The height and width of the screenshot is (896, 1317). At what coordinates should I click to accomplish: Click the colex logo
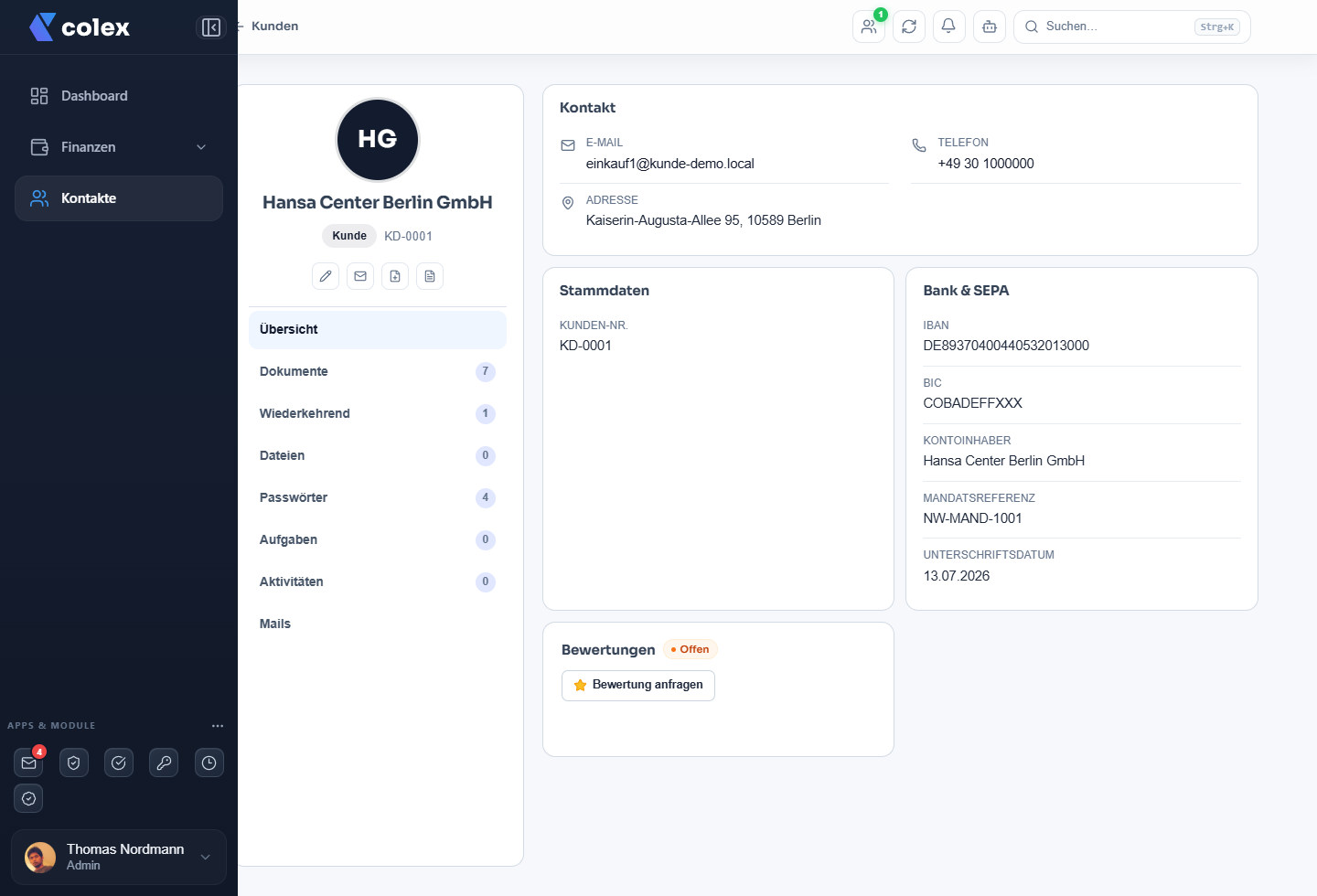80,27
